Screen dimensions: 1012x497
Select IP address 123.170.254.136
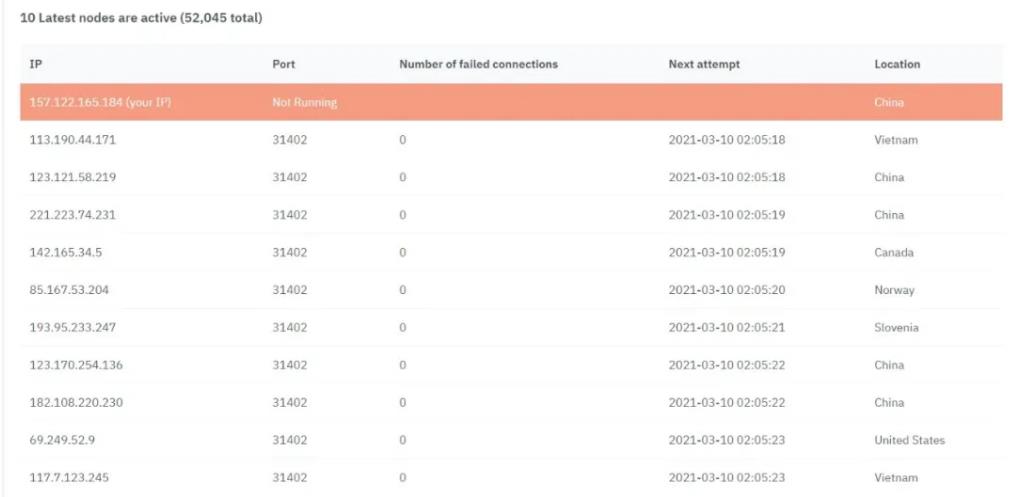[76, 365]
